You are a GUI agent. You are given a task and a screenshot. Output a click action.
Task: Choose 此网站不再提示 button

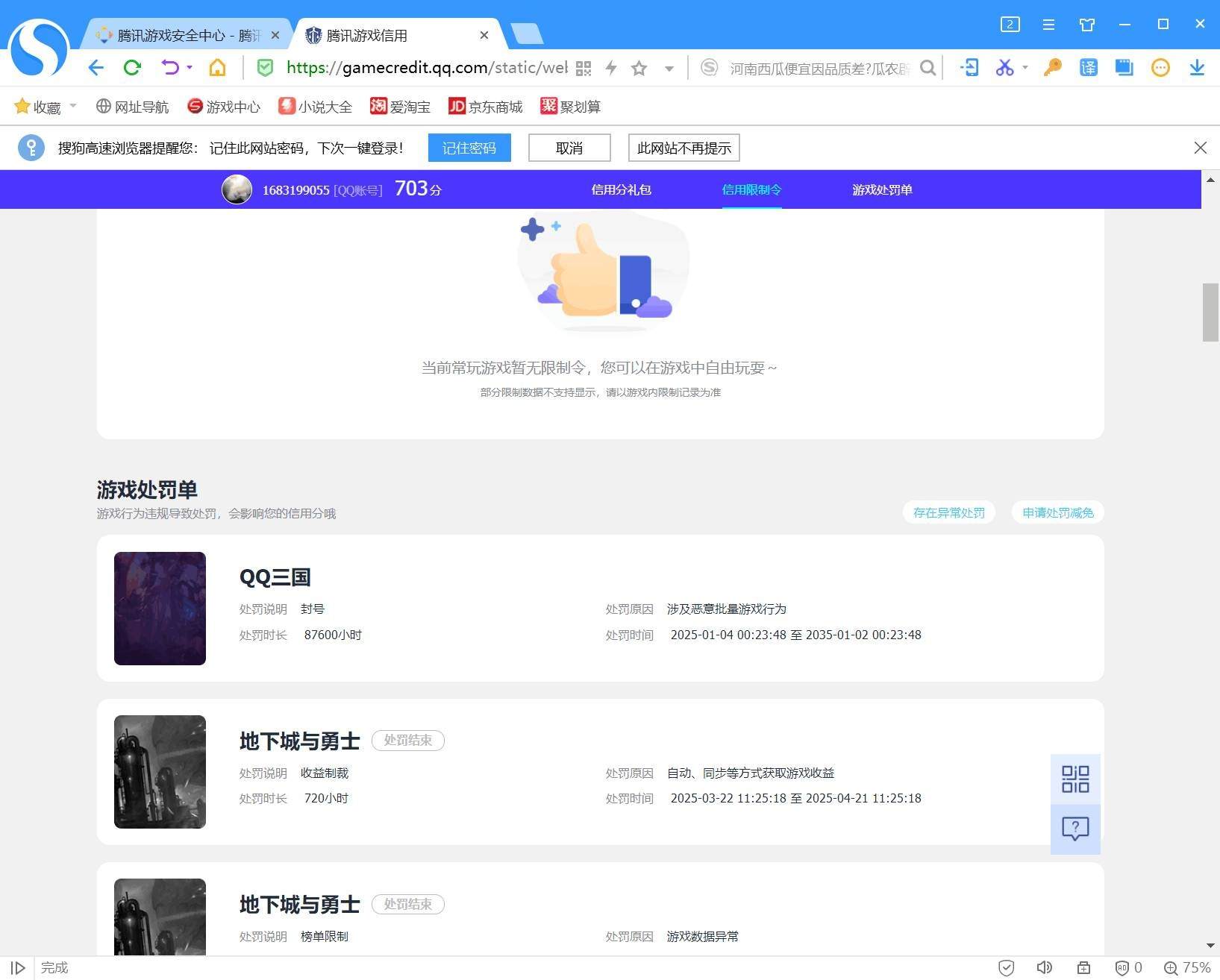pos(684,148)
